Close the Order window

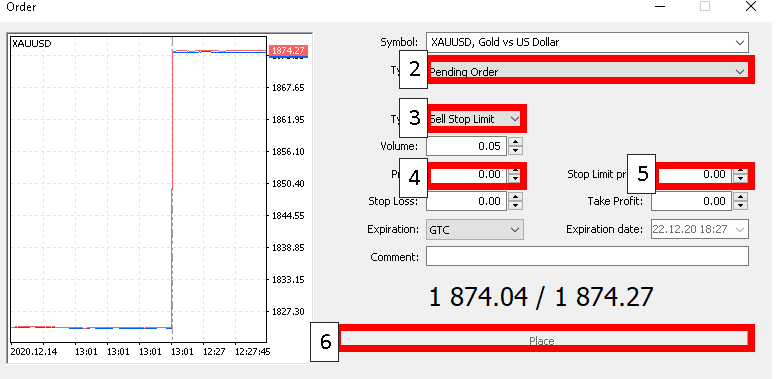coord(751,7)
